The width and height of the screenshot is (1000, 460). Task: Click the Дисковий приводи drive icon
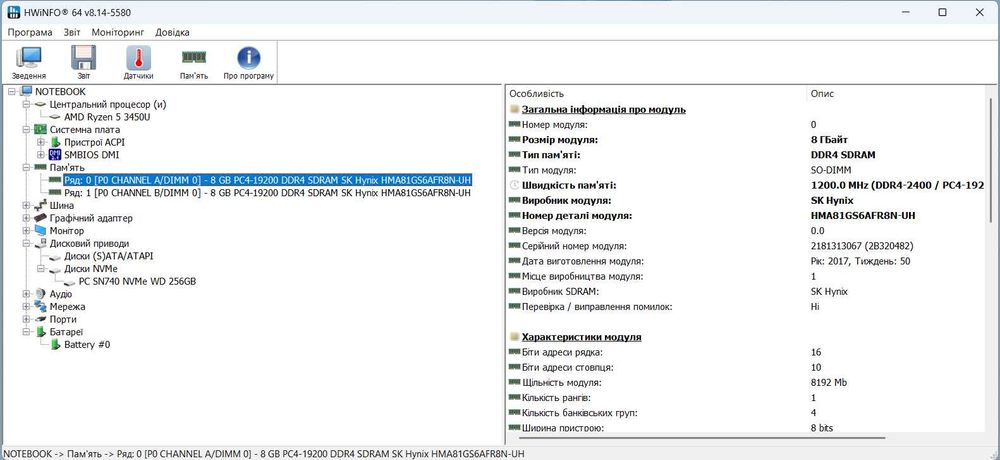41,243
